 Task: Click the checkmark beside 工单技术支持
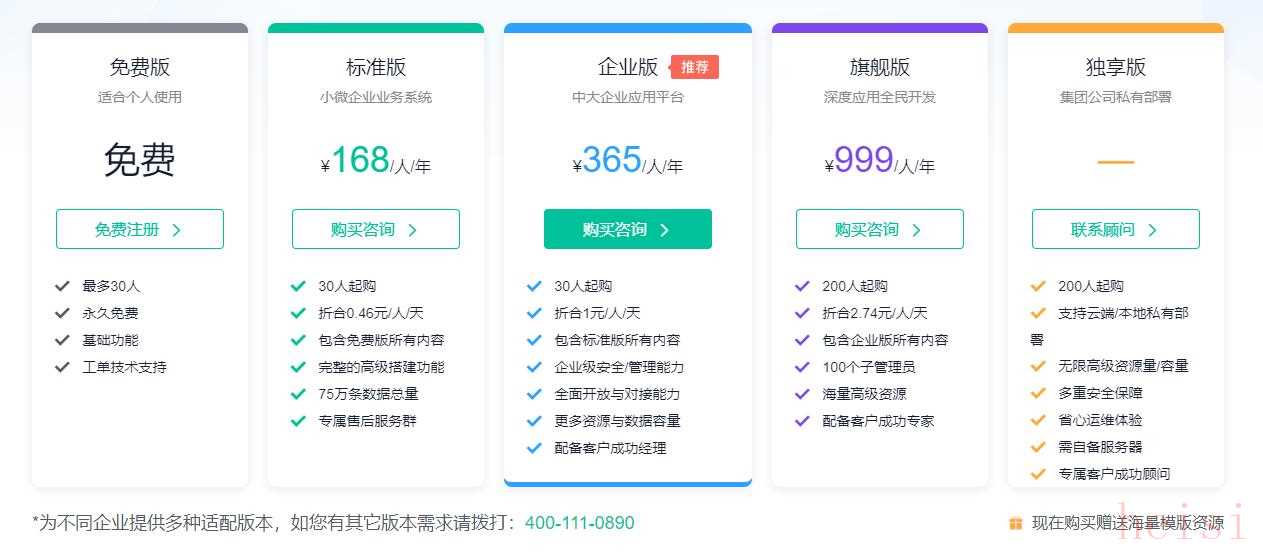[62, 367]
